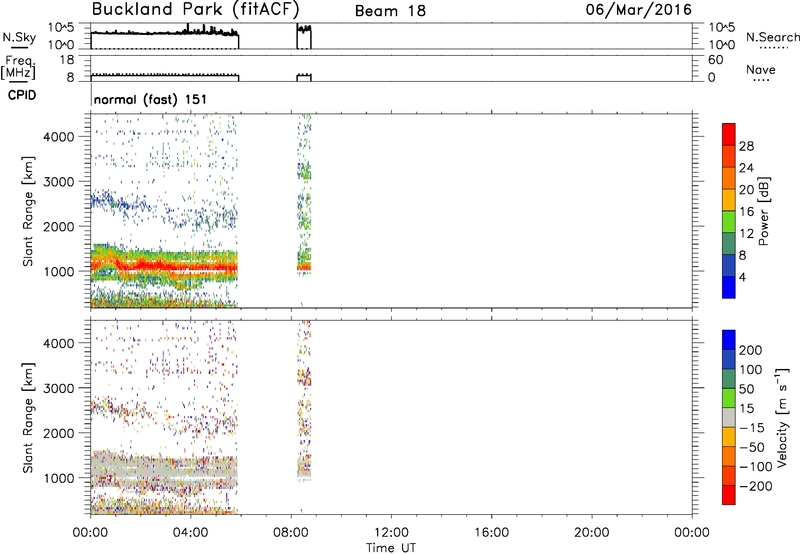Click the '60' tick on the Nave axis
The width and height of the screenshot is (800, 554).
715,60
